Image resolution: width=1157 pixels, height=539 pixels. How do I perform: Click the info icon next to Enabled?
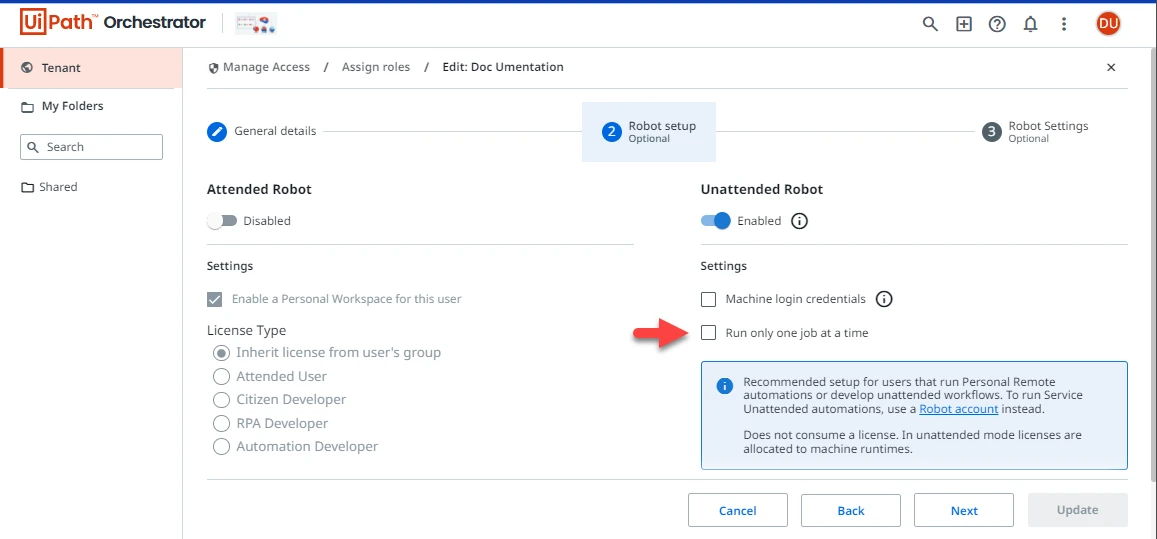(799, 221)
